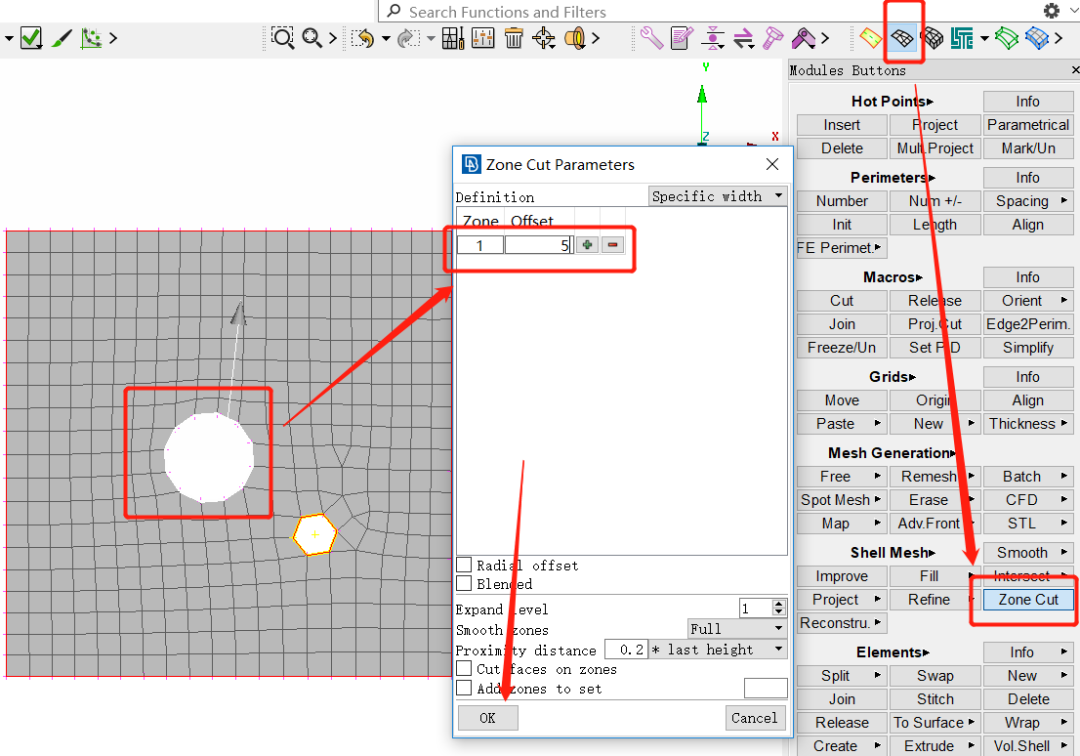The height and width of the screenshot is (756, 1080).
Task: Click the orange cylinder icon
Action: pos(574,38)
